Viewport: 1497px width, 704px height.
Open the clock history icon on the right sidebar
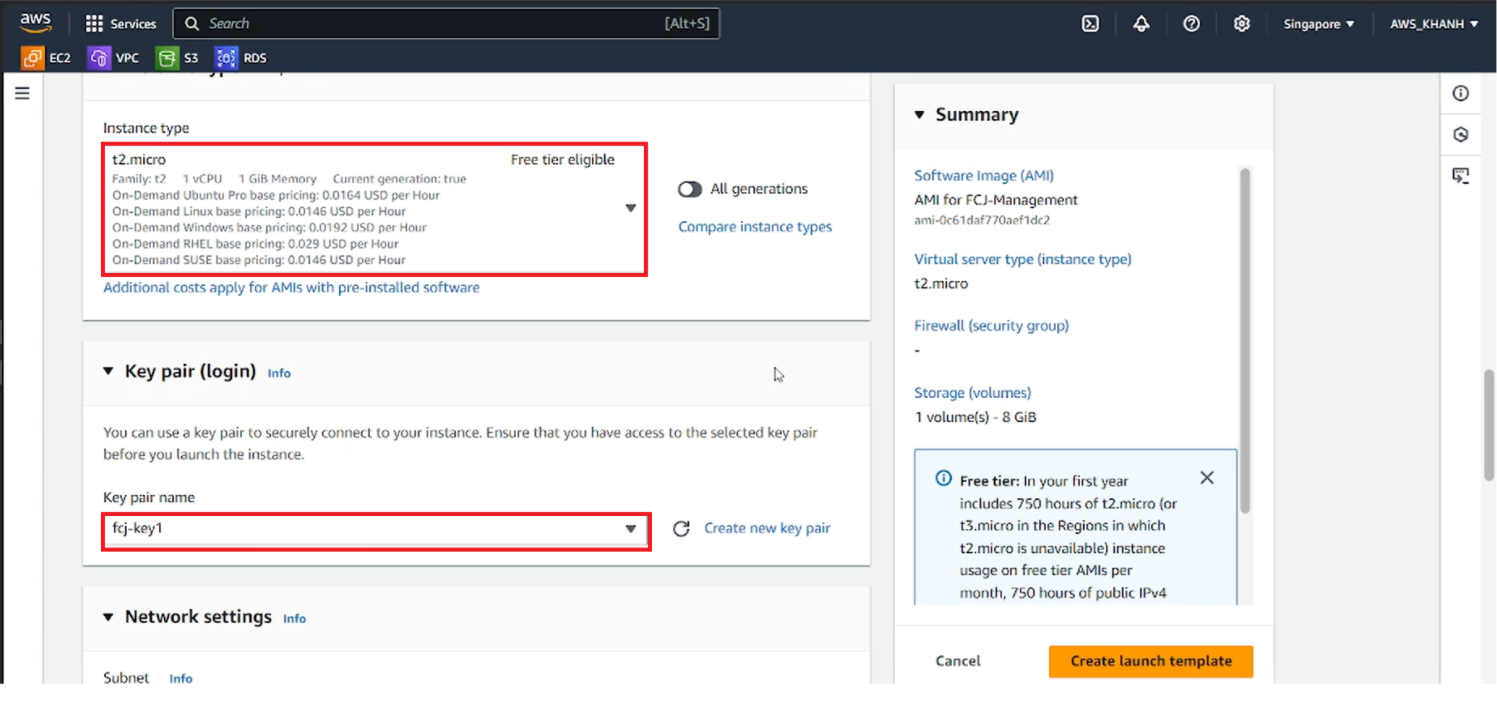tap(1461, 134)
